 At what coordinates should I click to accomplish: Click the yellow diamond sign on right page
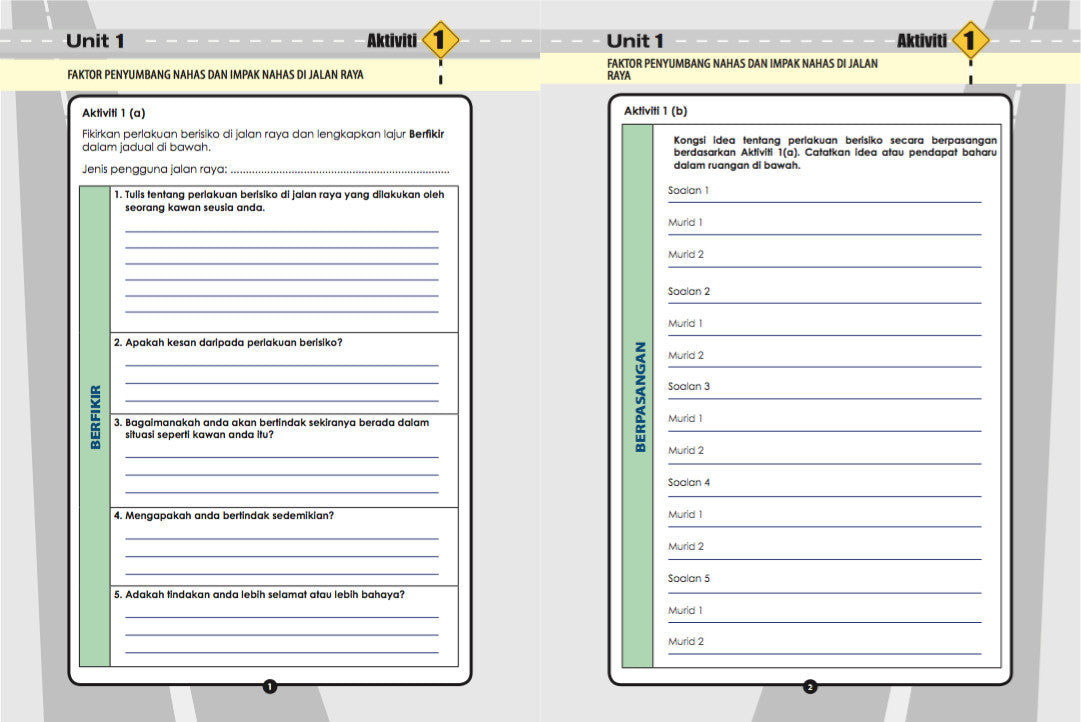[x=969, y=41]
